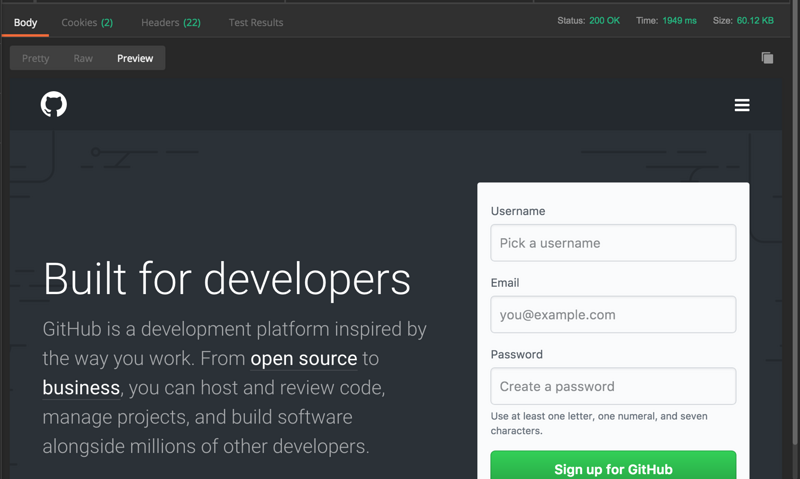Click the Sign up for GitHub button
The width and height of the screenshot is (800, 479).
613,468
